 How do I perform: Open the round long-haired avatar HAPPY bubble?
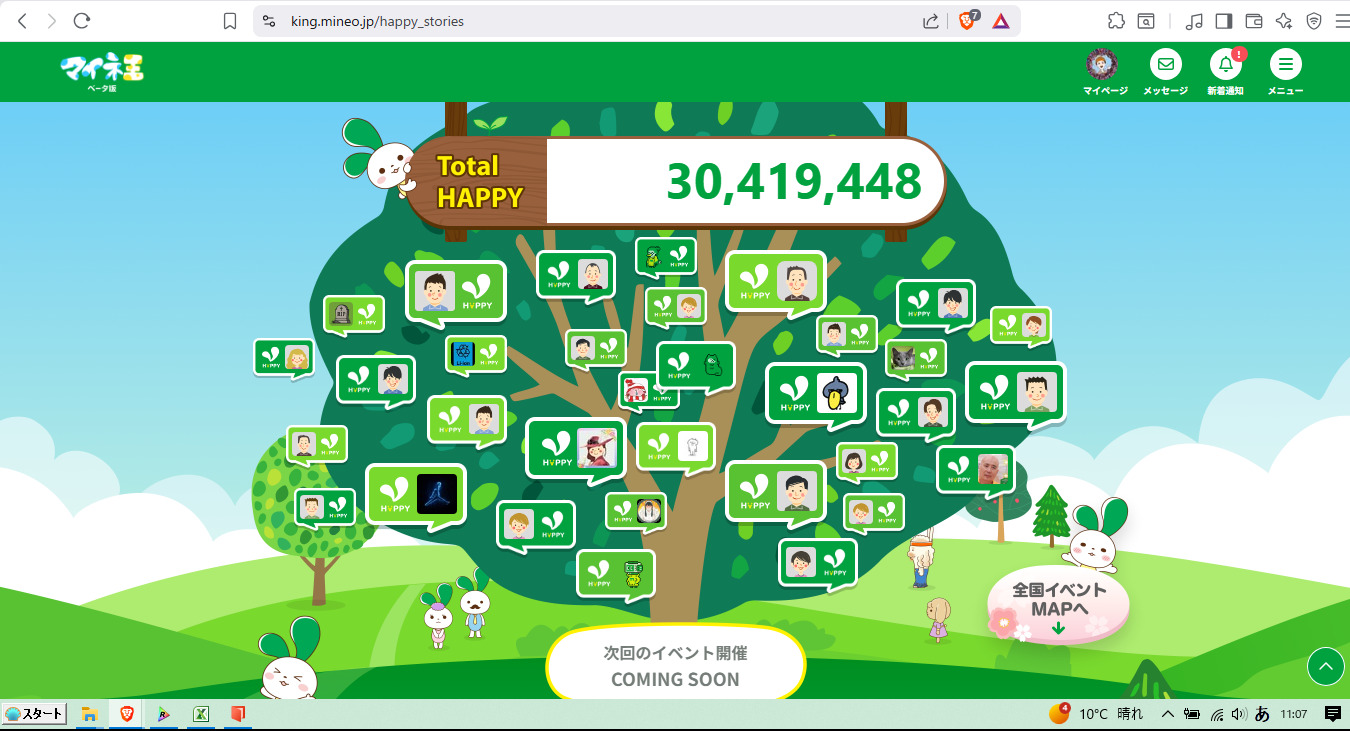point(635,511)
